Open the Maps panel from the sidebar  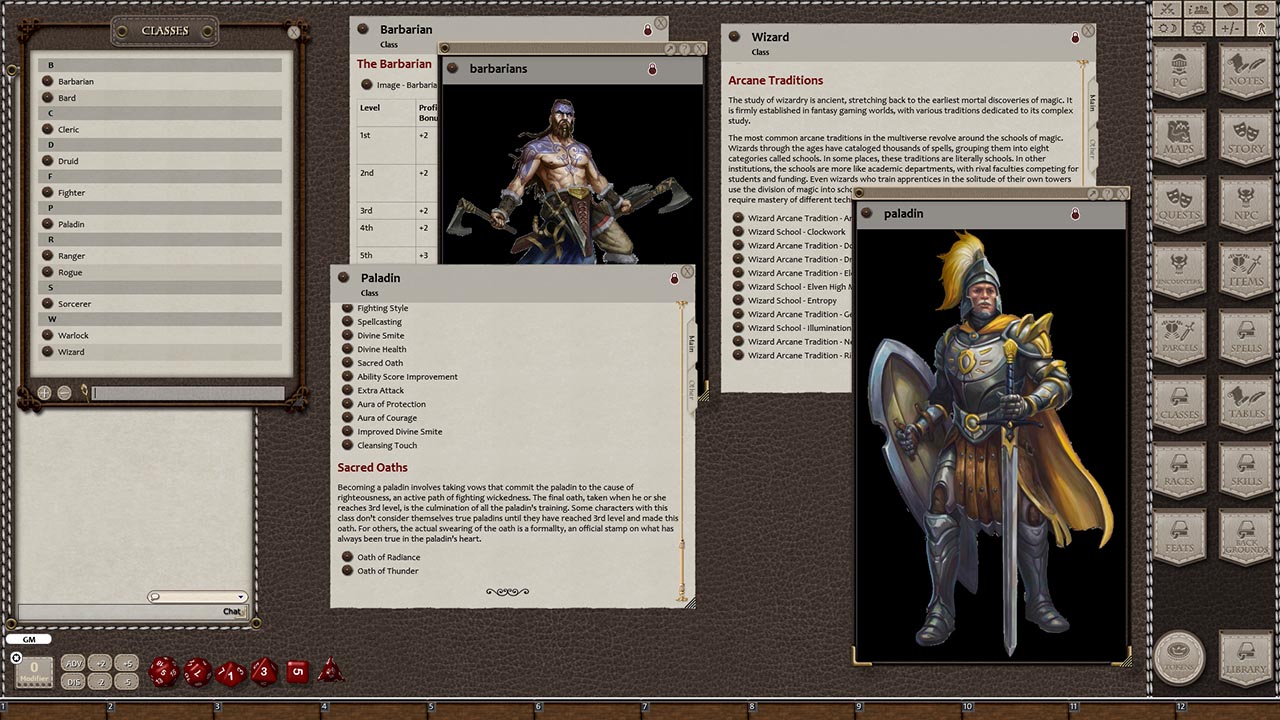[x=1179, y=135]
